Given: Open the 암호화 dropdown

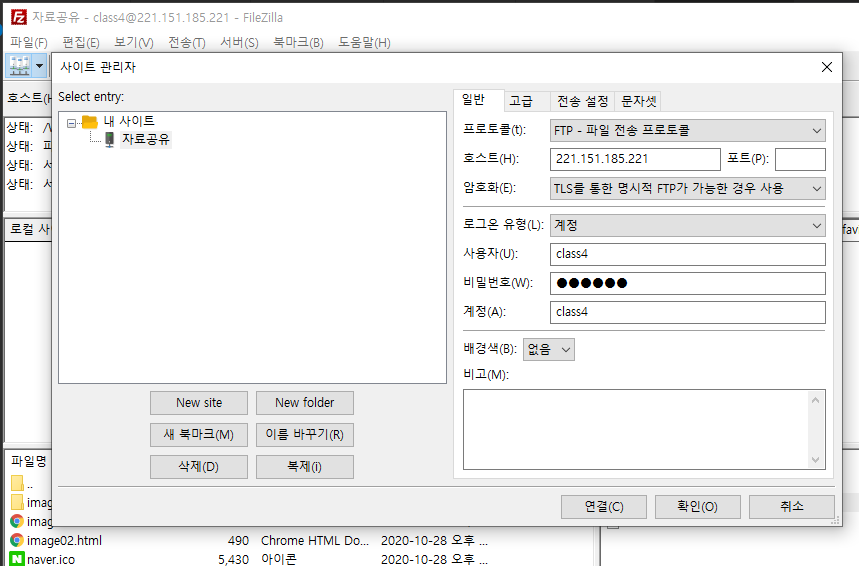Looking at the screenshot, I should [688, 188].
